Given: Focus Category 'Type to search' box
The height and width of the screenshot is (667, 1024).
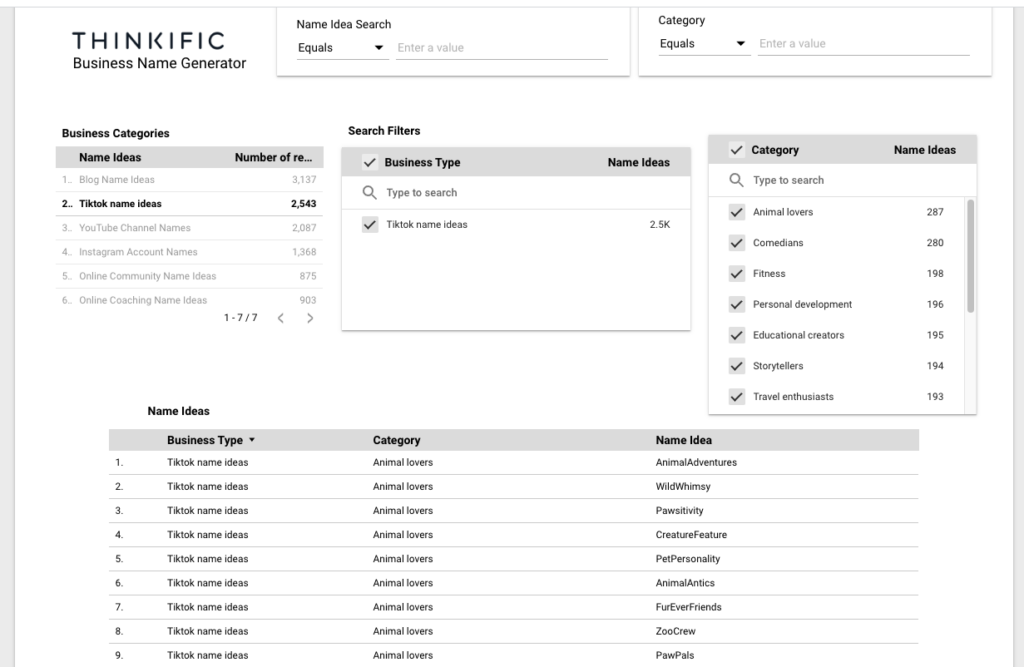Looking at the screenshot, I should coord(842,180).
